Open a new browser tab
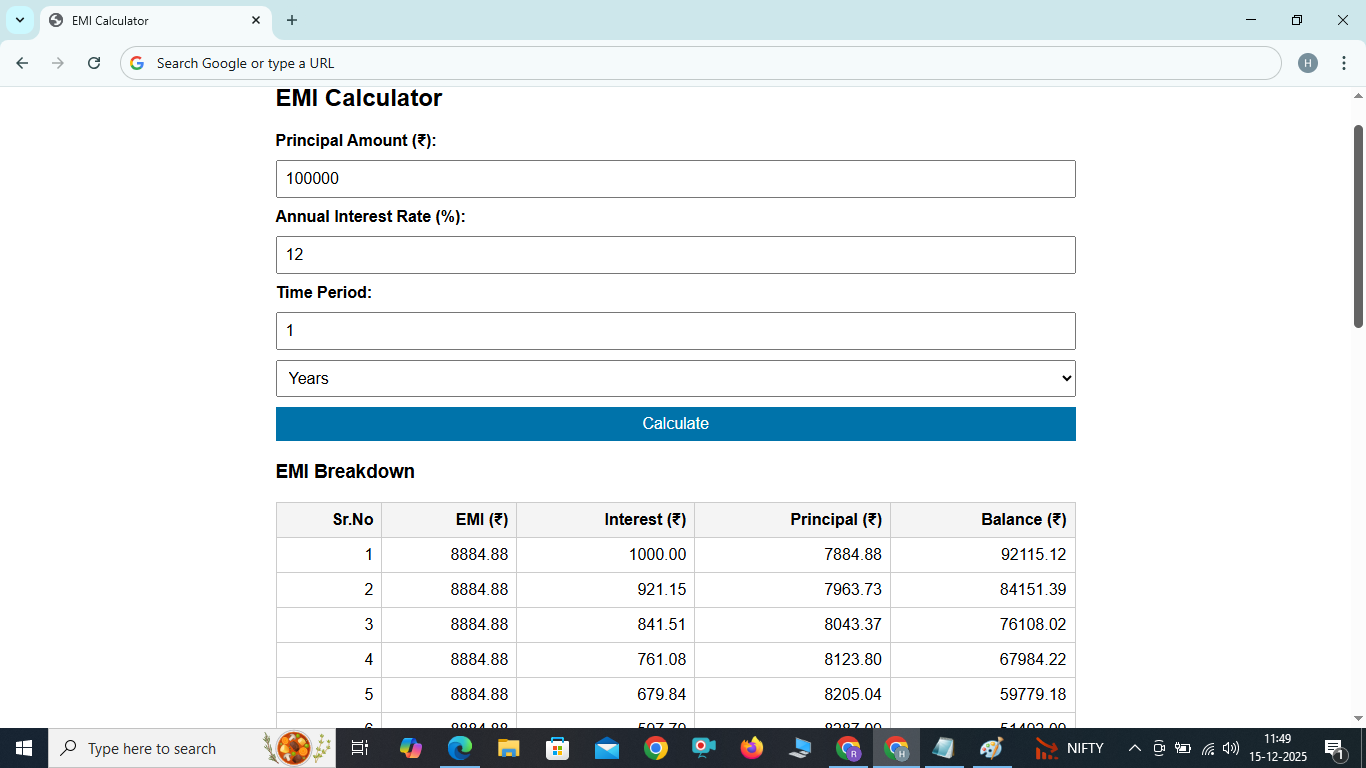The image size is (1366, 768). (x=291, y=20)
